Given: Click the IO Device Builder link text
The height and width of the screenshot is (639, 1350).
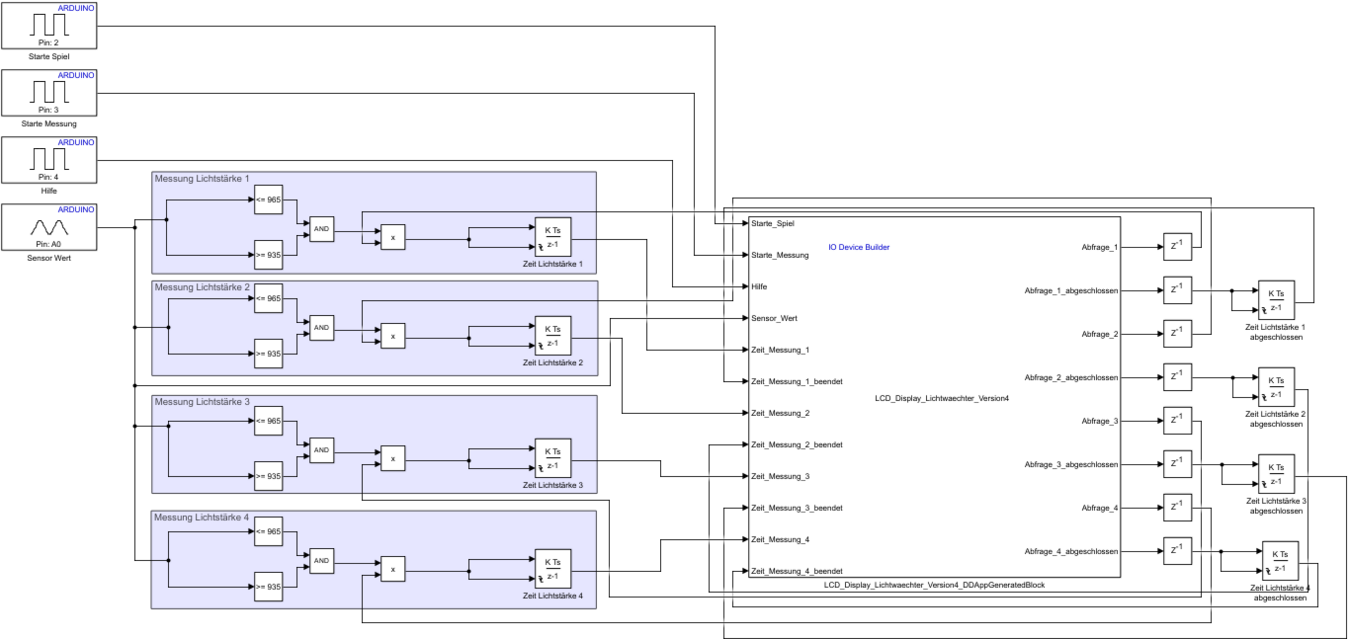Looking at the screenshot, I should click(859, 247).
